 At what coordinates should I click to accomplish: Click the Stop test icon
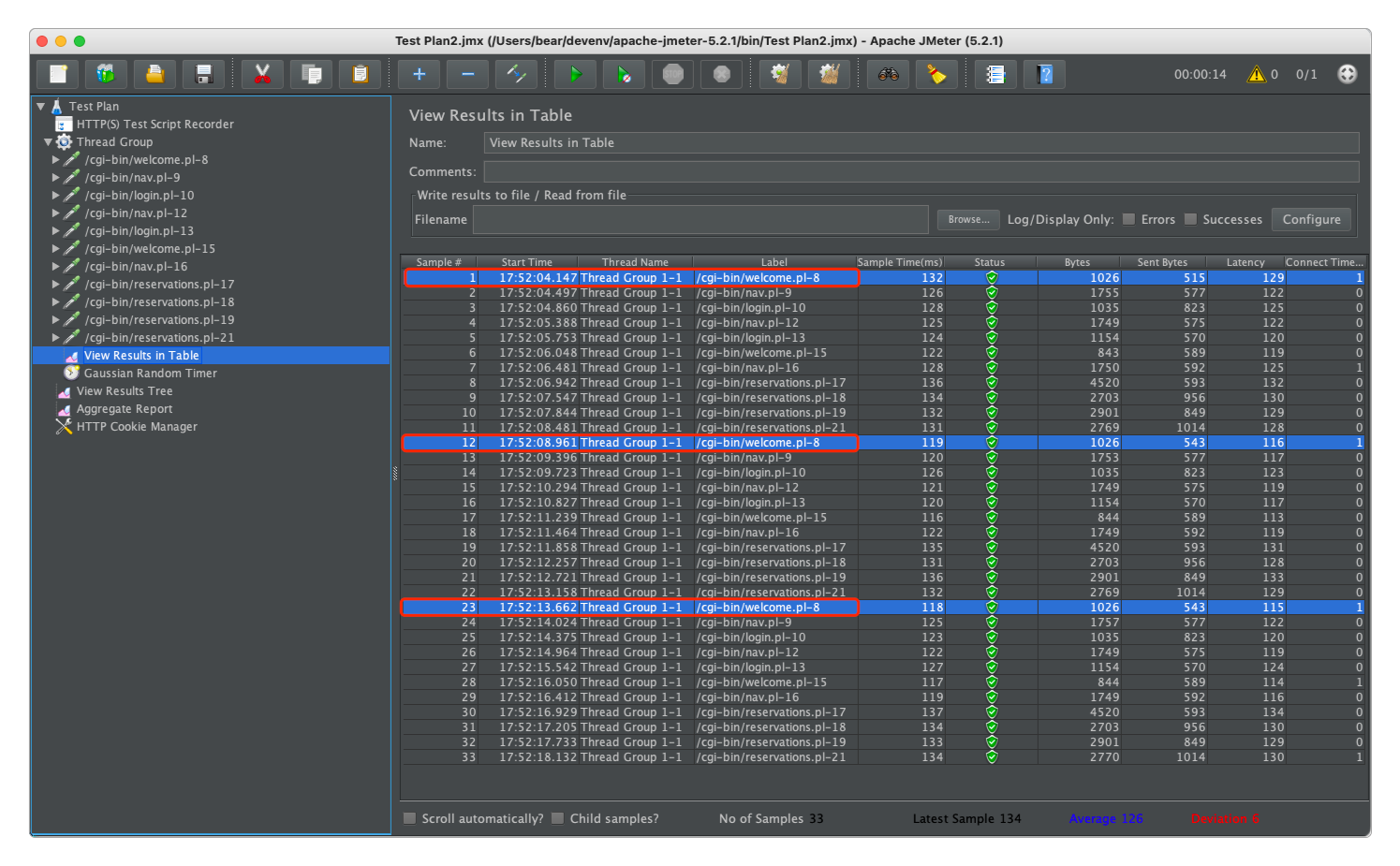click(x=672, y=74)
